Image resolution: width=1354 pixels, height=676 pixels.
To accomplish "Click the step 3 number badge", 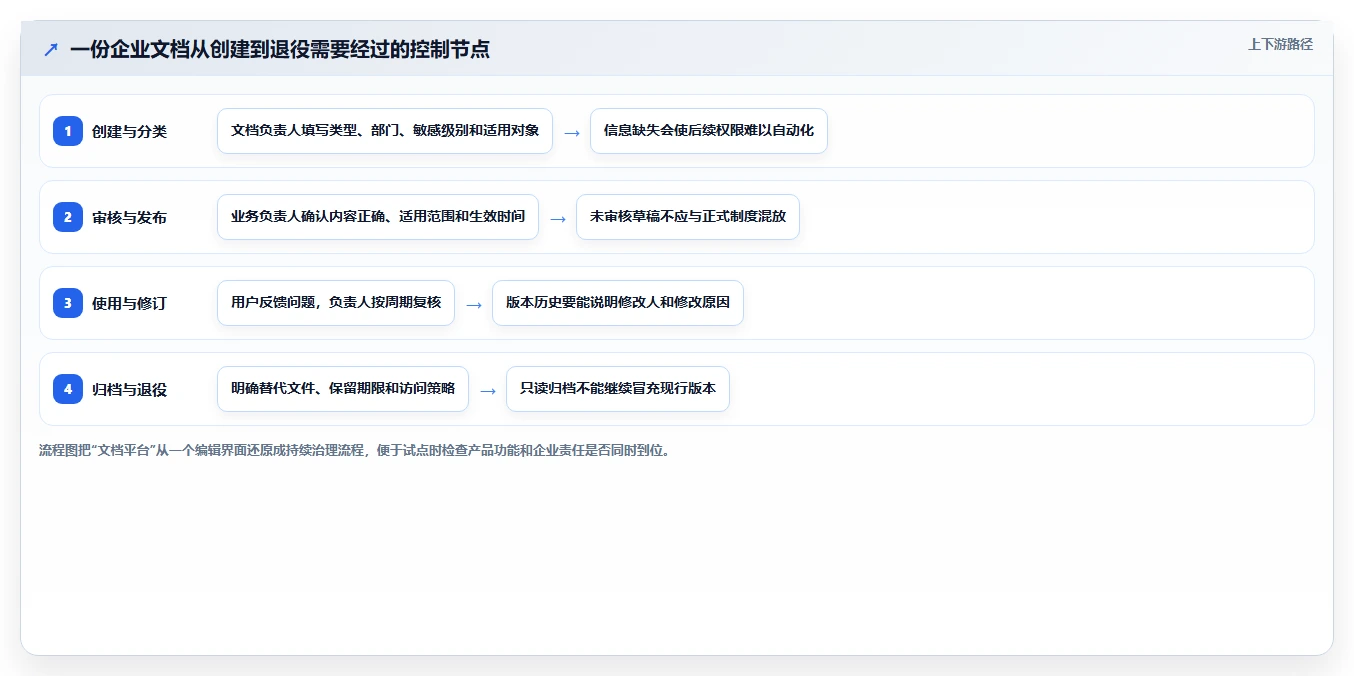I will click(68, 303).
